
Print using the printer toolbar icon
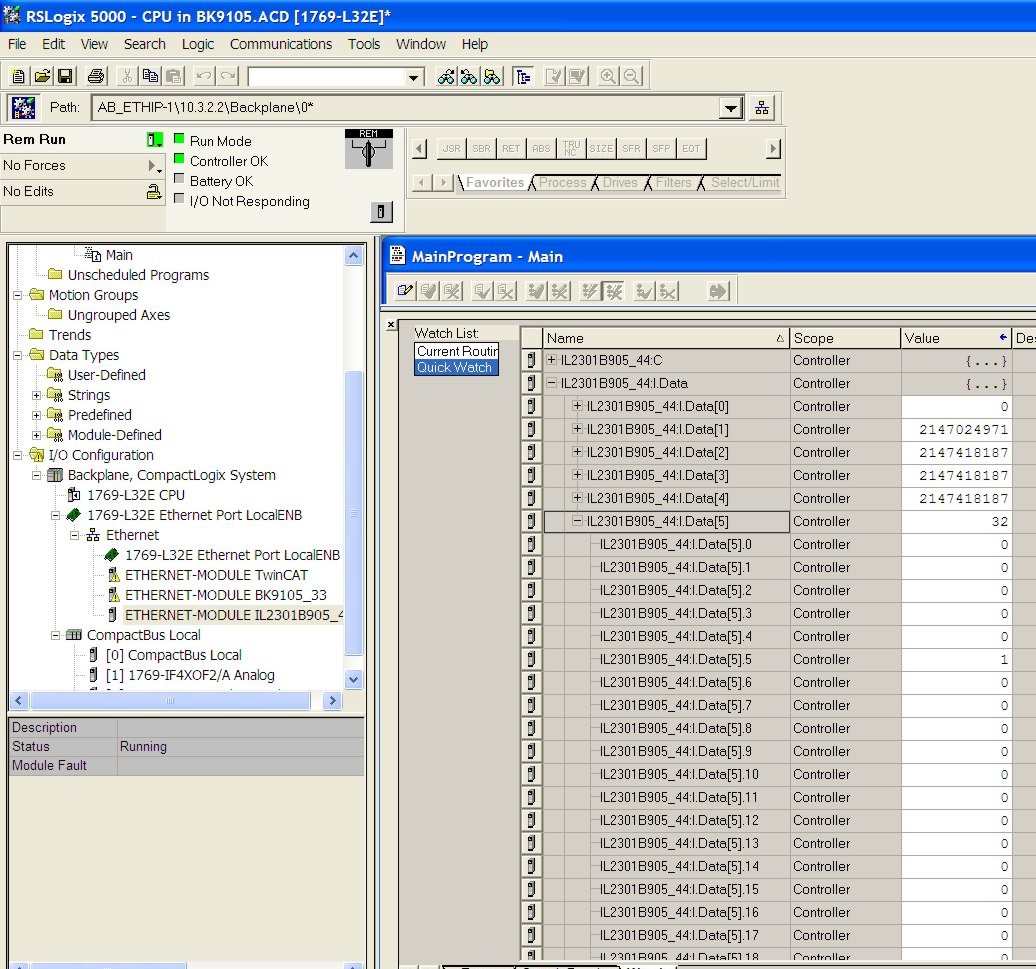96,77
